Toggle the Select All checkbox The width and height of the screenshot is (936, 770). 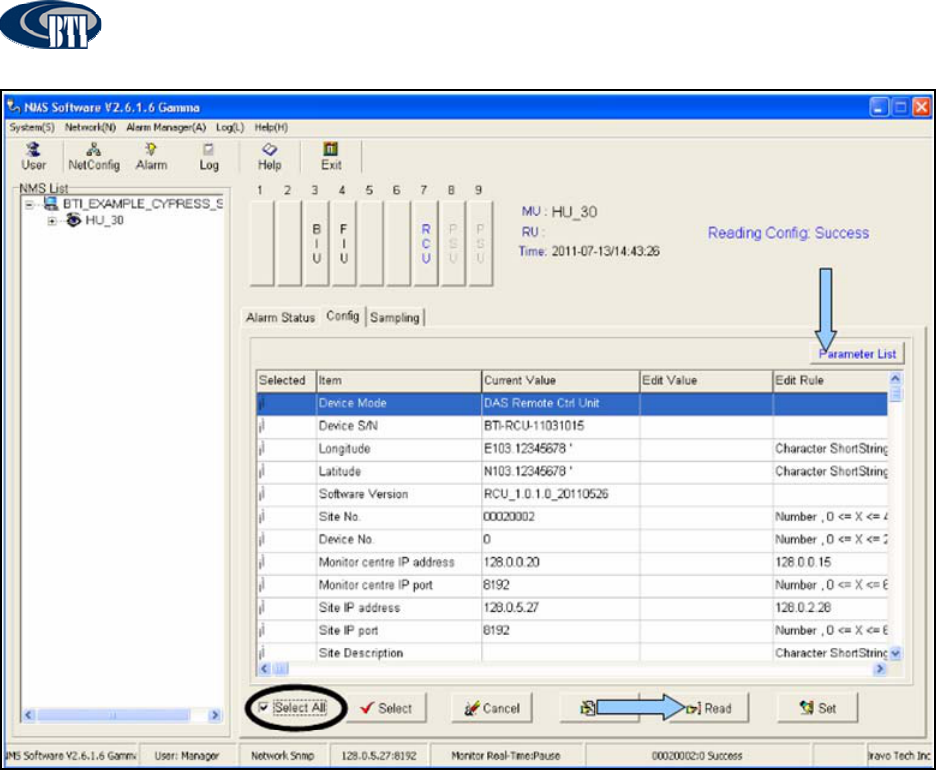point(263,707)
